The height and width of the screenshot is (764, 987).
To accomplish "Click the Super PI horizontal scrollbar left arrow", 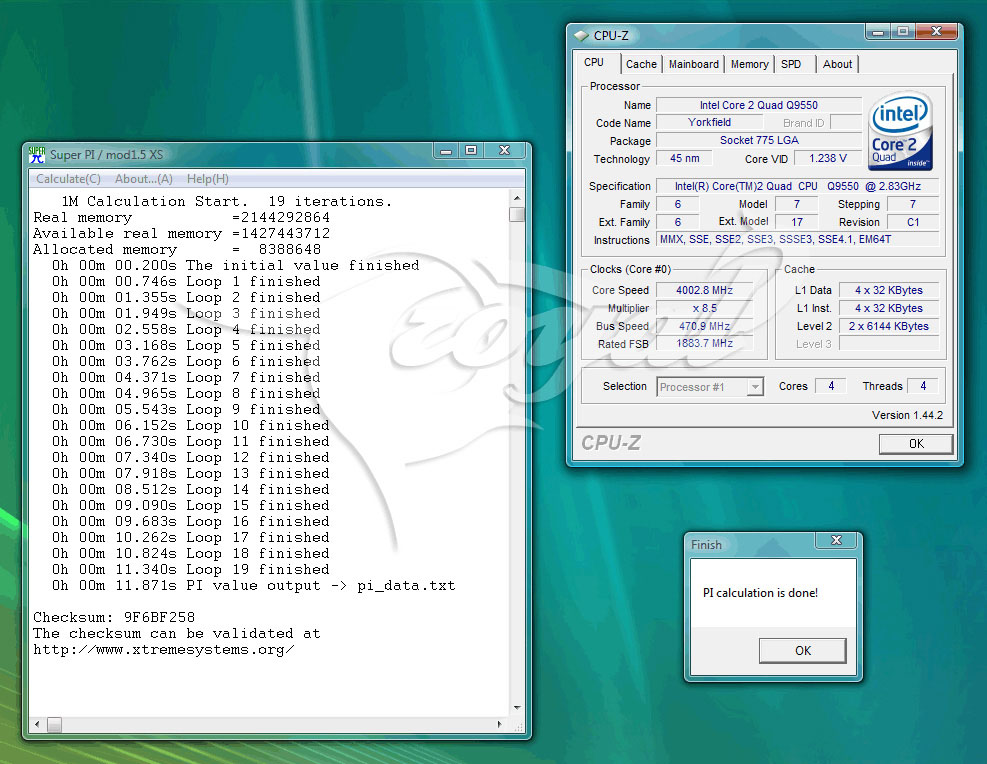I will point(37,724).
